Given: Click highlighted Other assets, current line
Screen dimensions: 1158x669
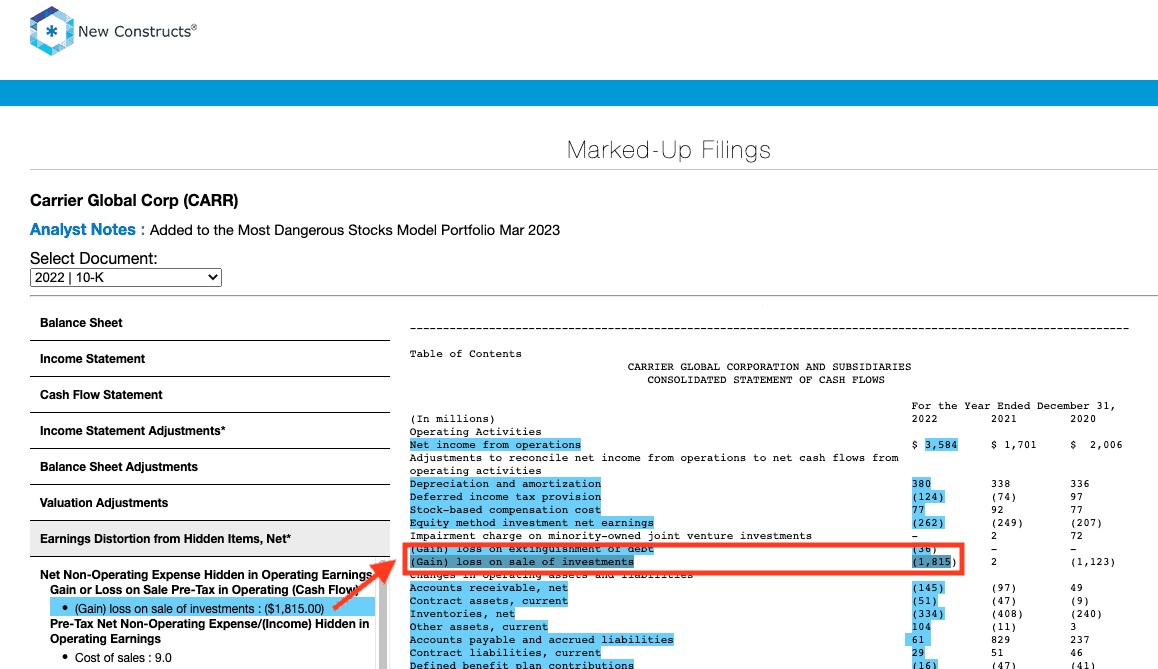Looking at the screenshot, I should click(x=479, y=627).
